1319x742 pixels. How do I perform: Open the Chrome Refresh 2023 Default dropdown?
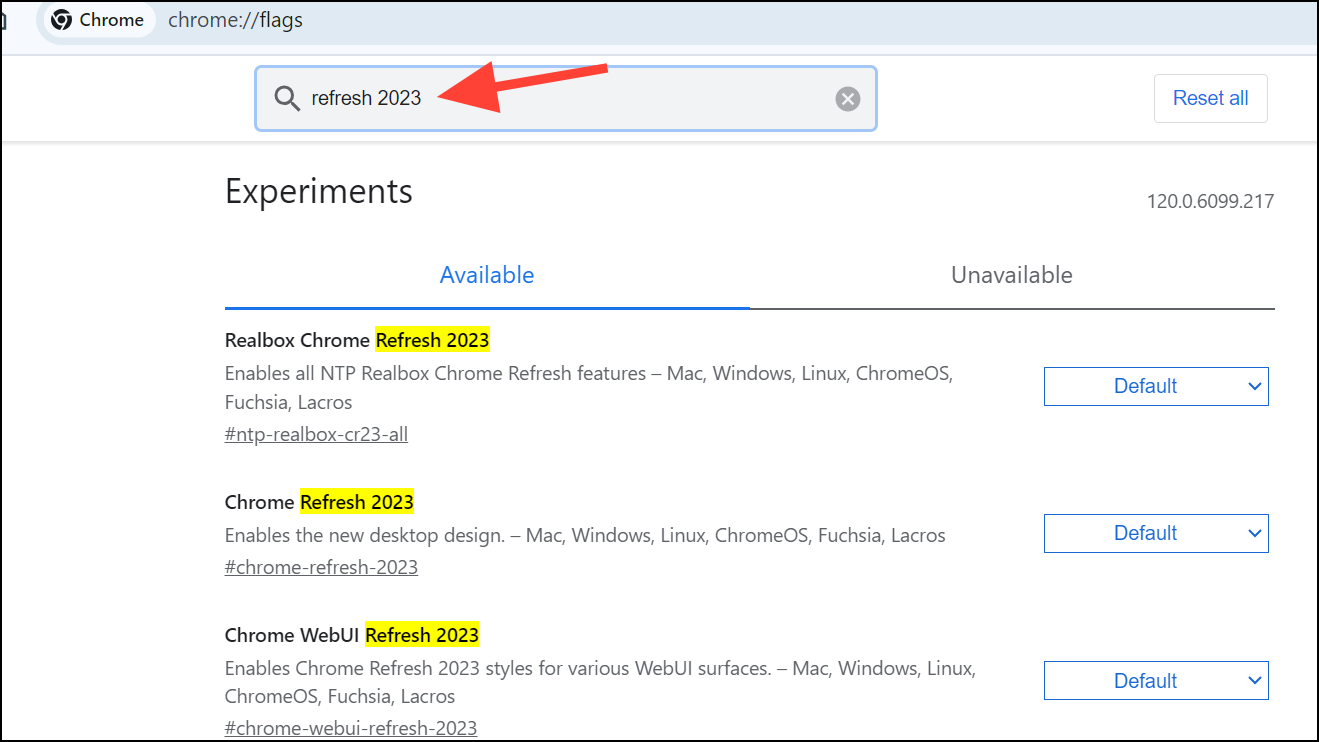pyautogui.click(x=1156, y=533)
